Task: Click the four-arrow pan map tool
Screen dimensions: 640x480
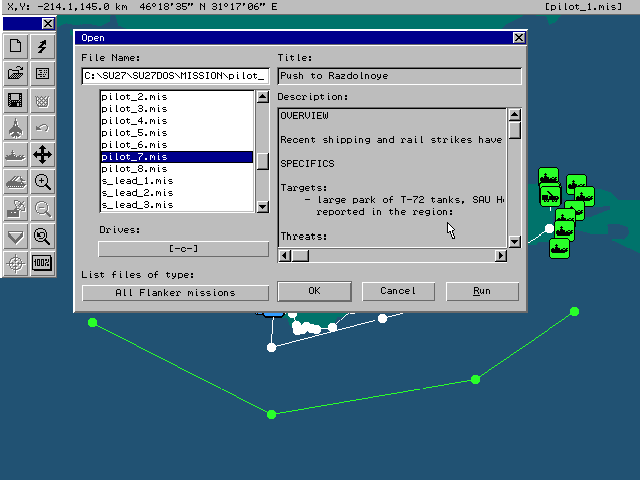Action: pos(43,155)
